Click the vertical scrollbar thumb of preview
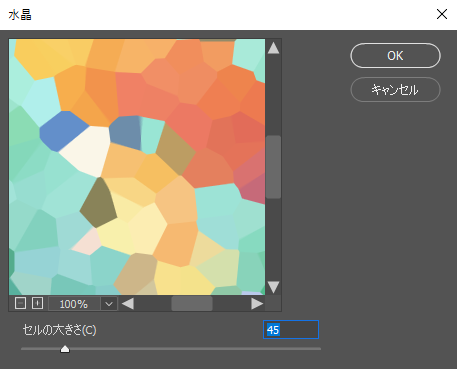This screenshot has height=369, width=457. [273, 167]
